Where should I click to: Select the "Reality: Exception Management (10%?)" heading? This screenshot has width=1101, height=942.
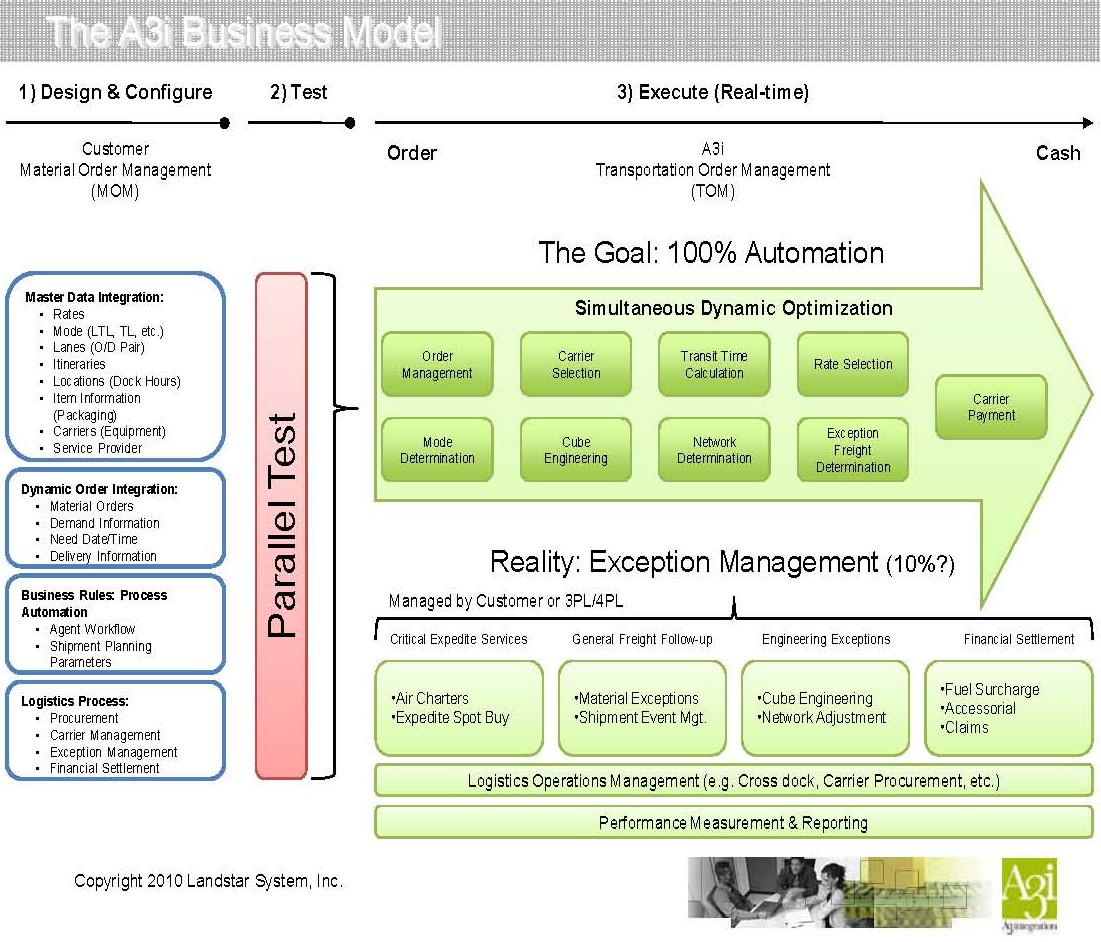722,562
